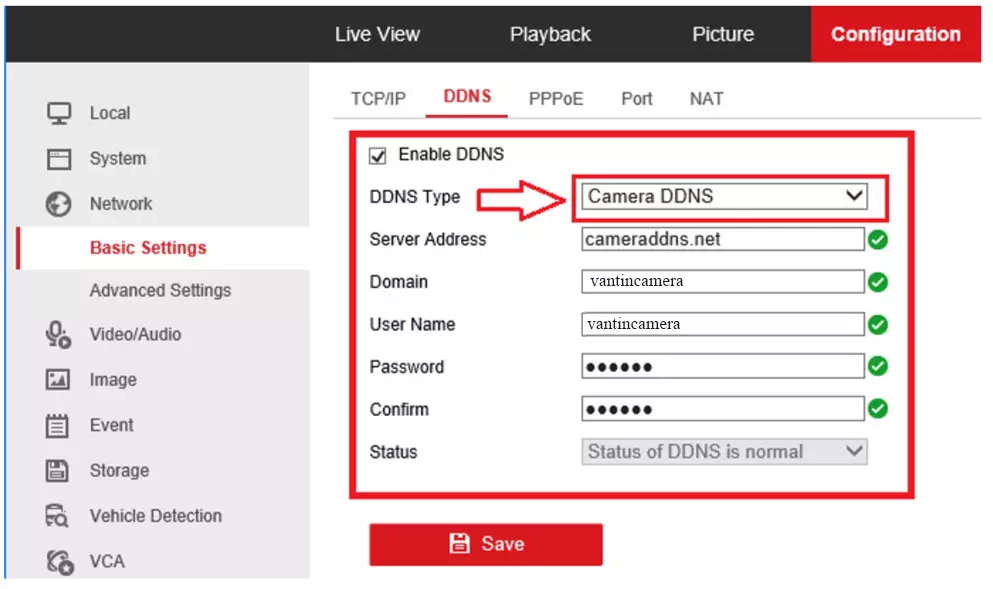Open Video/Audio settings label

(136, 334)
